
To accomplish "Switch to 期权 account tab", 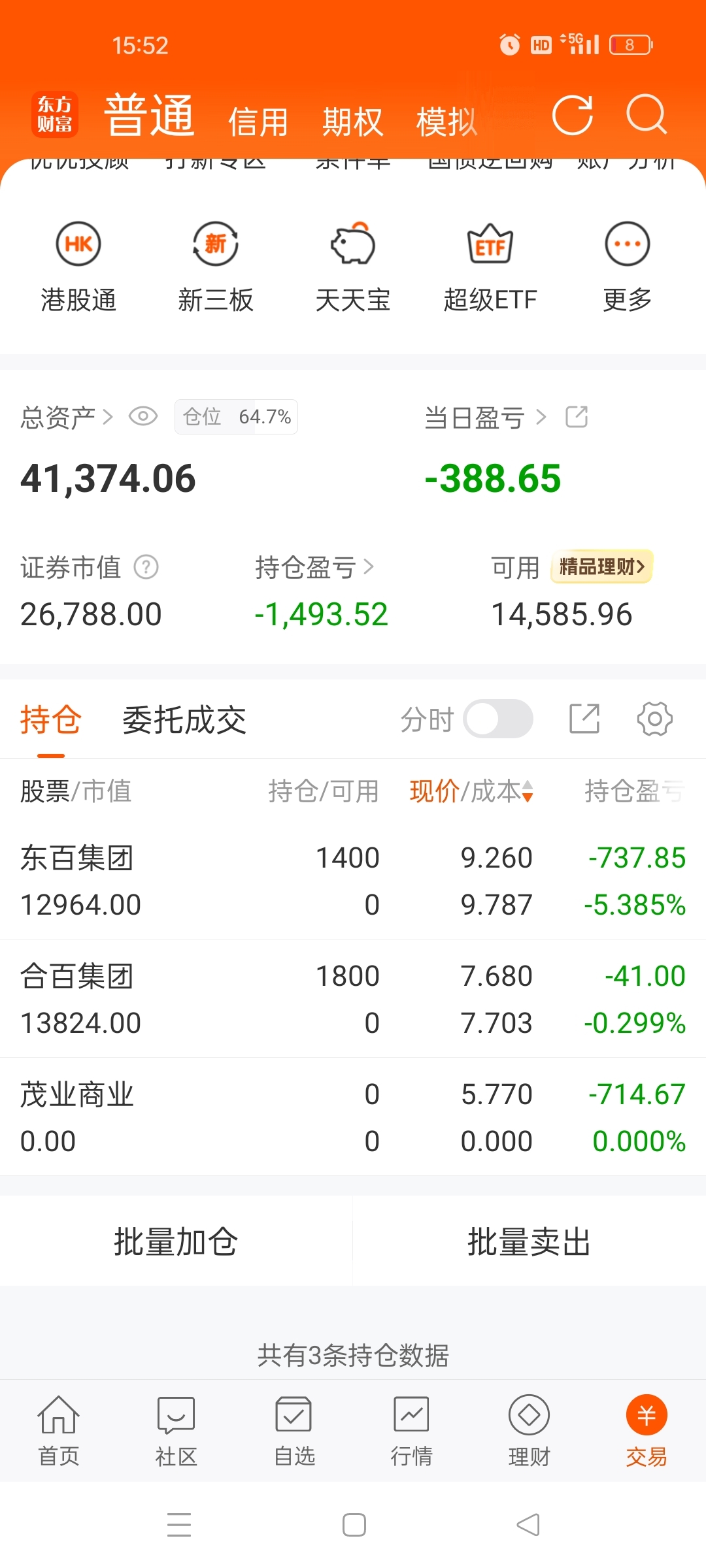I will coord(352,122).
